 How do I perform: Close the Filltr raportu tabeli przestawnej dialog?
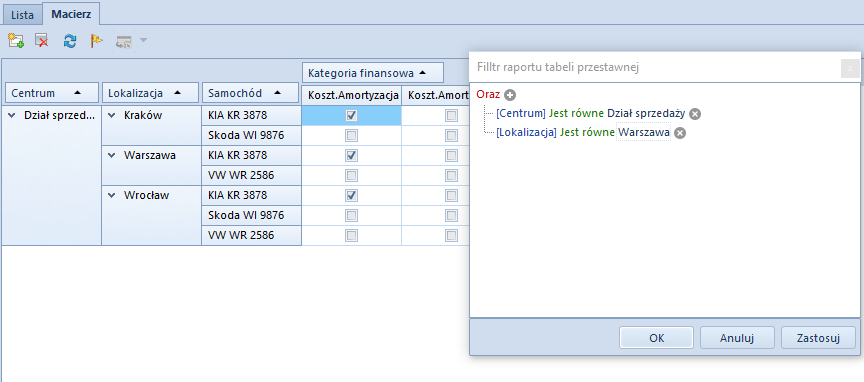(x=850, y=68)
